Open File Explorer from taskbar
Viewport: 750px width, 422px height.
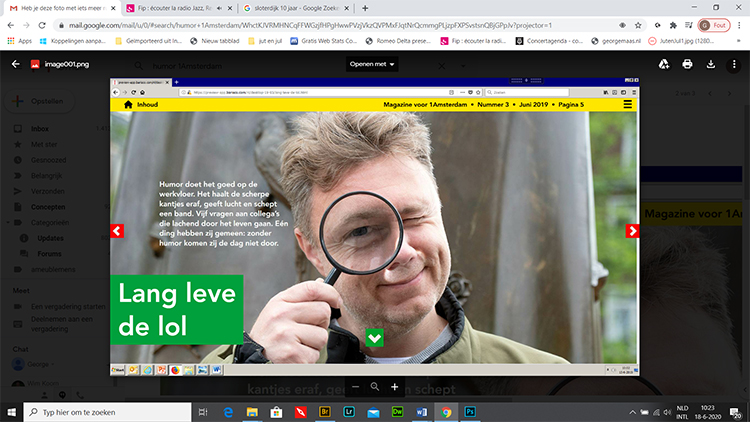click(x=252, y=412)
